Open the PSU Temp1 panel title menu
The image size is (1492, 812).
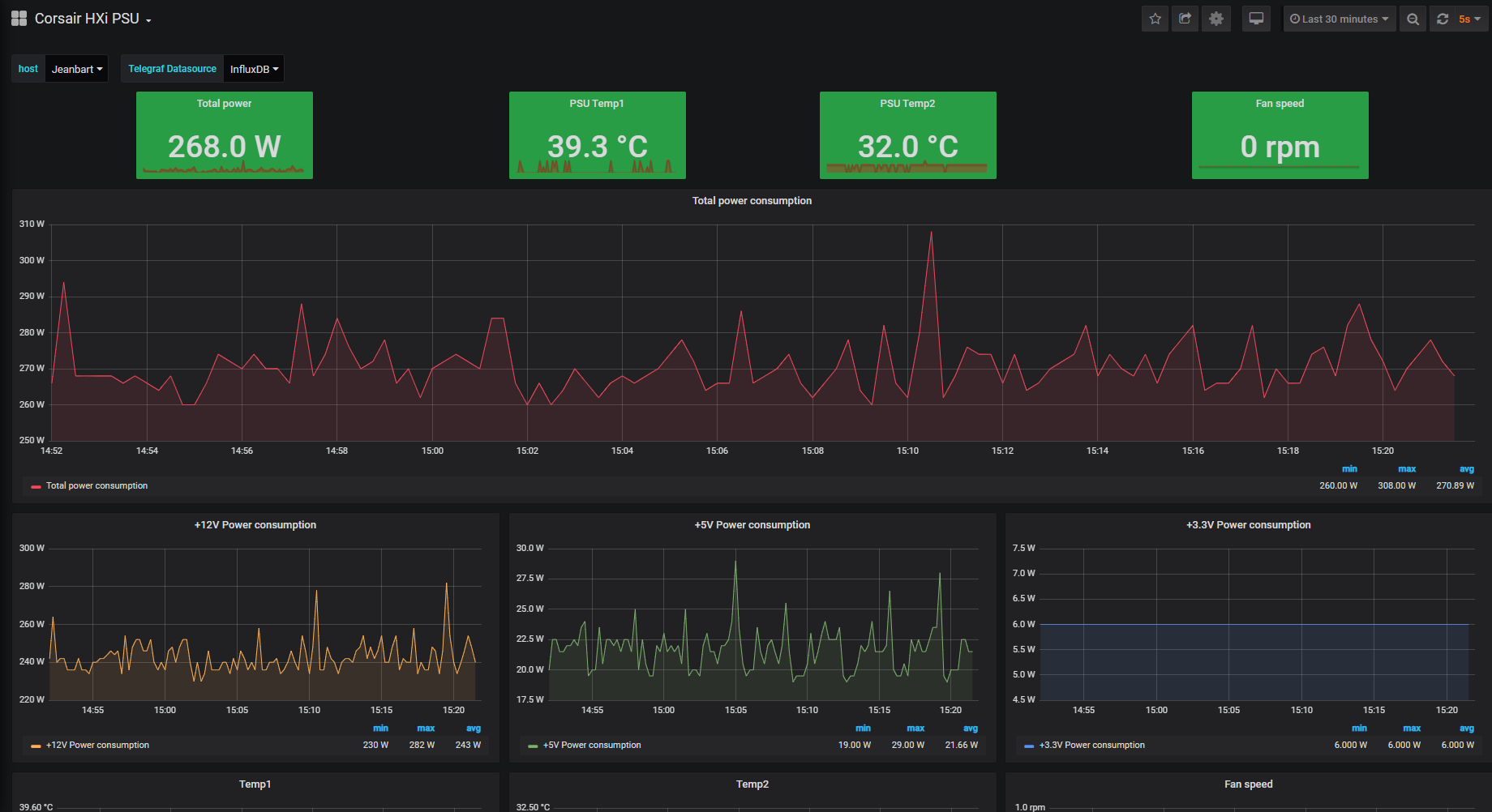pos(597,103)
